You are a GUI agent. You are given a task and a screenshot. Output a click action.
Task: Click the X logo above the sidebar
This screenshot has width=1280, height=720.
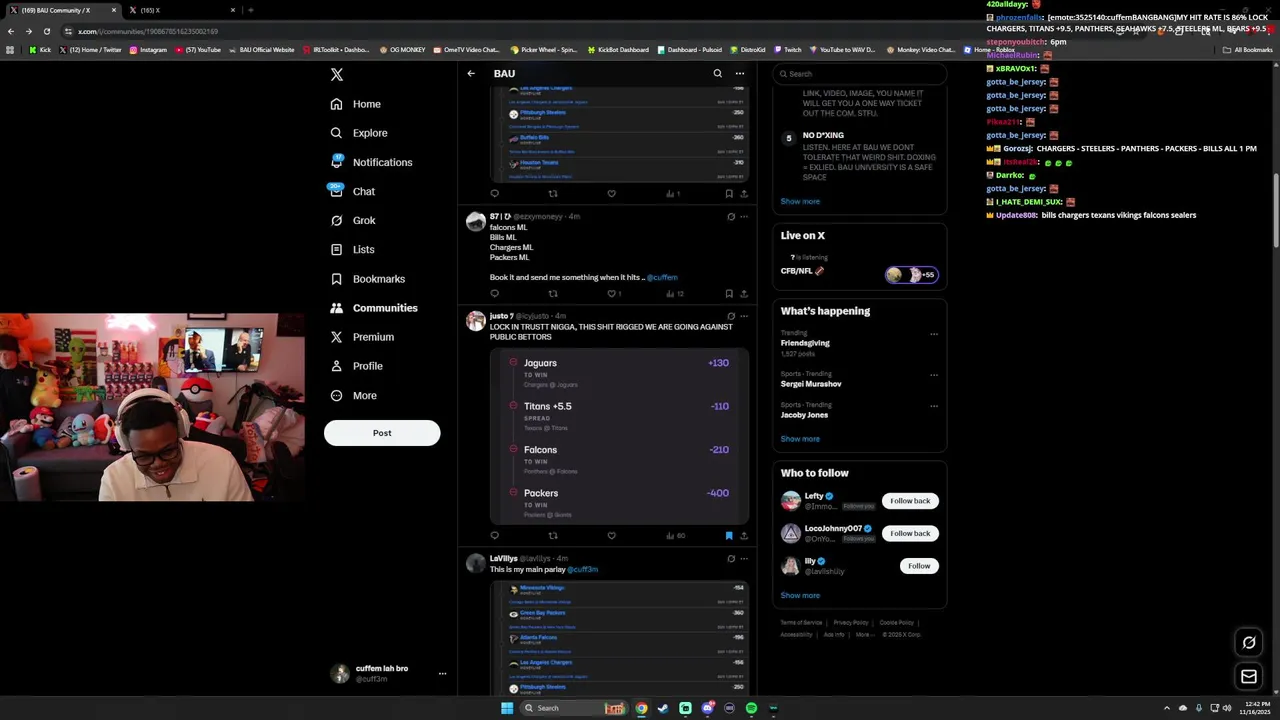[337, 74]
